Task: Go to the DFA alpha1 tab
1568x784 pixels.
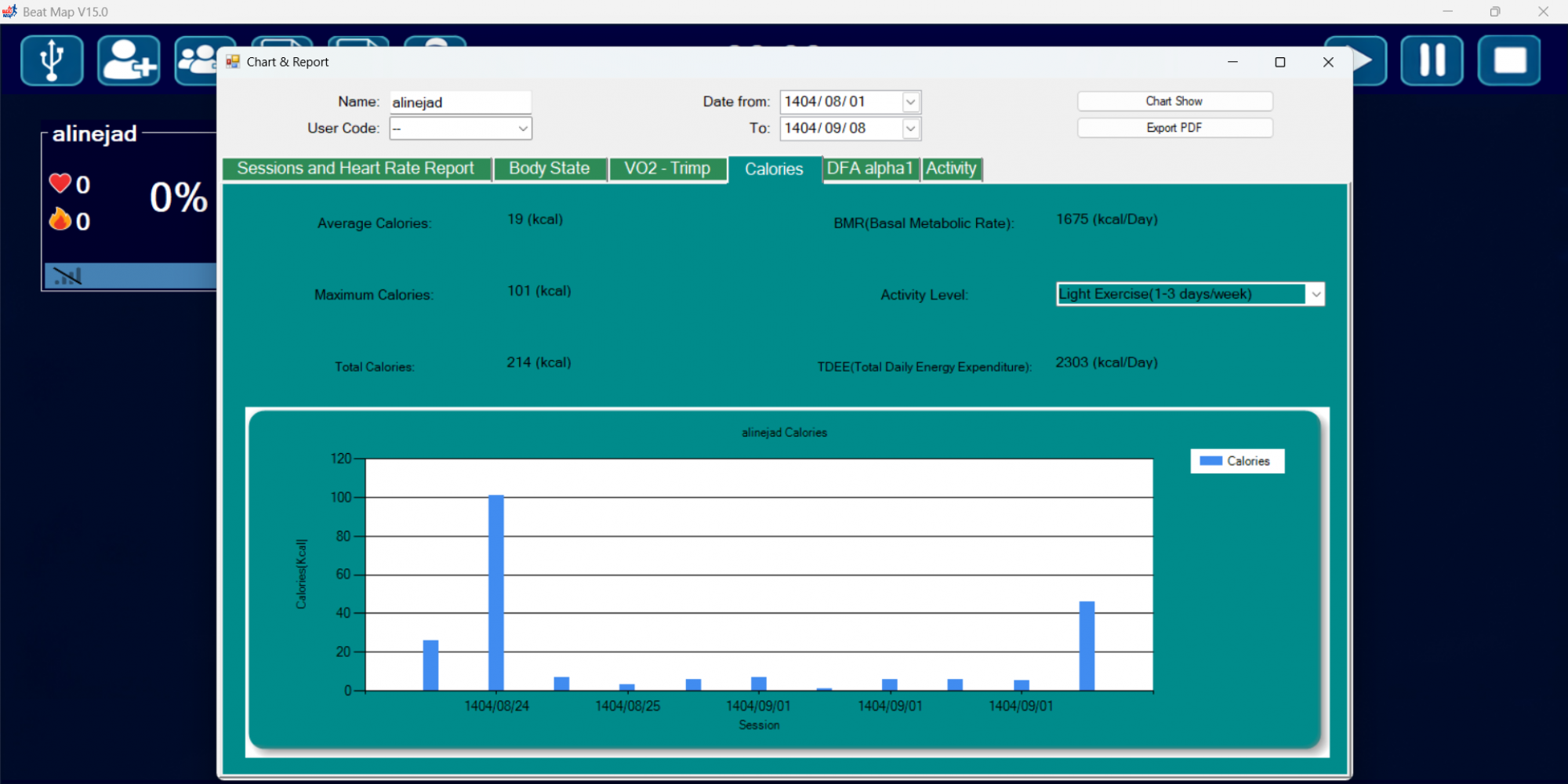Action: 869,169
